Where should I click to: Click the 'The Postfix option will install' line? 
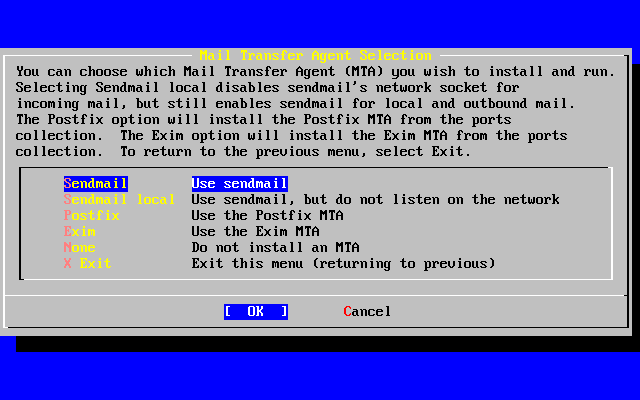pos(263,120)
